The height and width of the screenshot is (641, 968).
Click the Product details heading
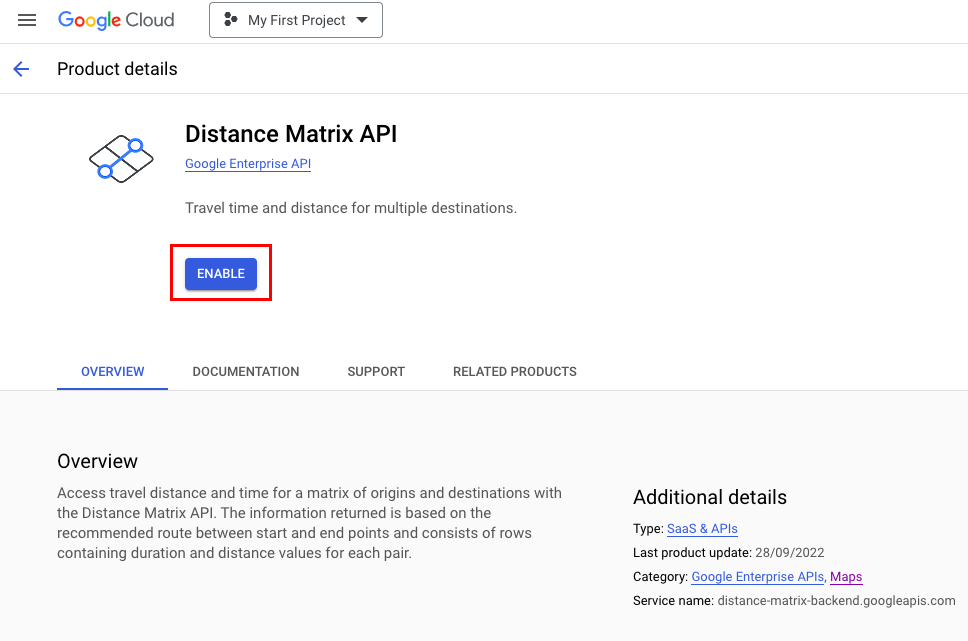click(117, 69)
